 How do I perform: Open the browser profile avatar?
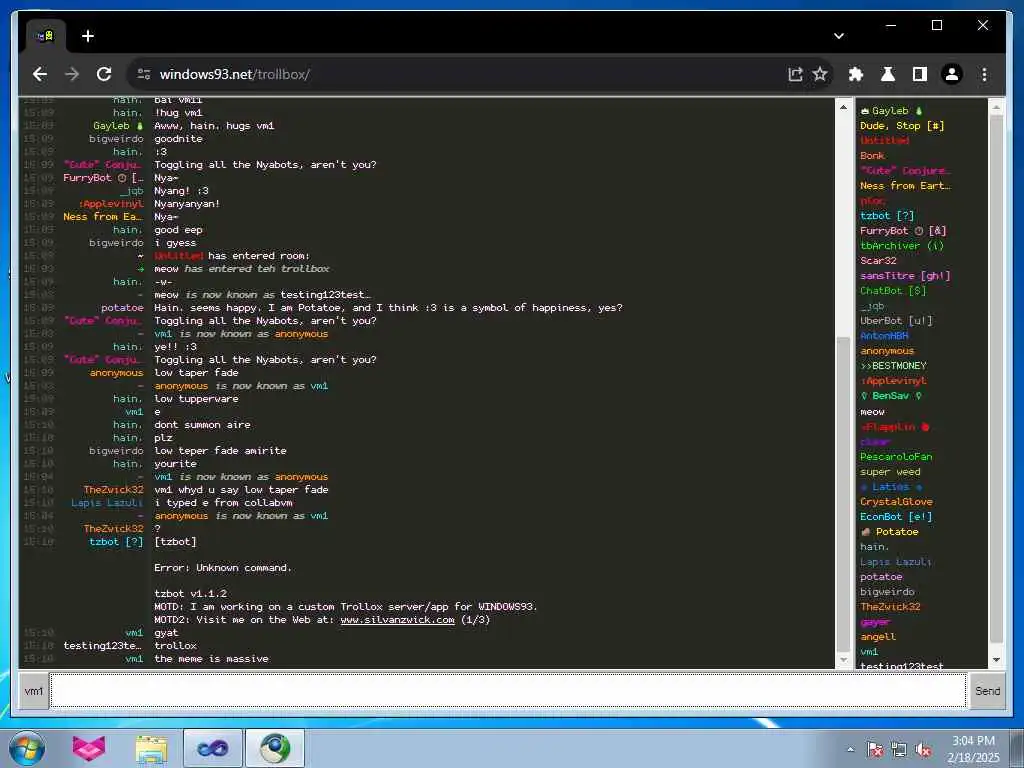952,74
